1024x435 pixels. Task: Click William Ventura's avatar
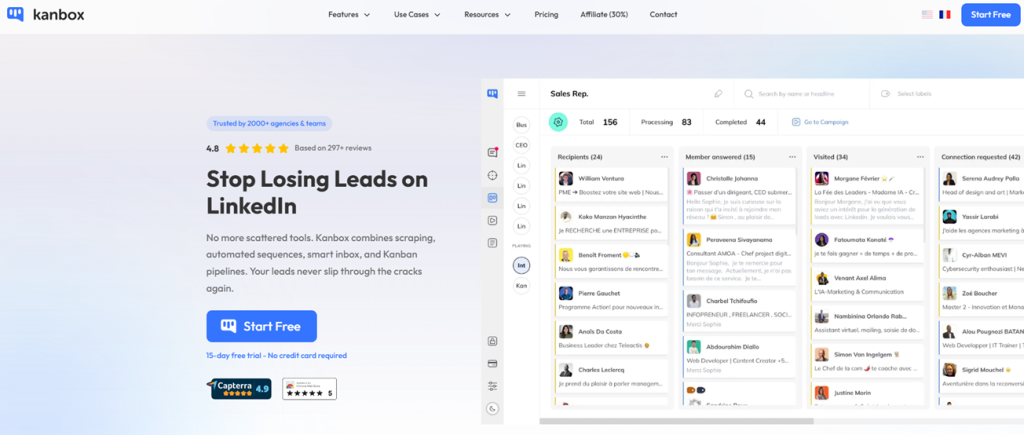point(566,178)
